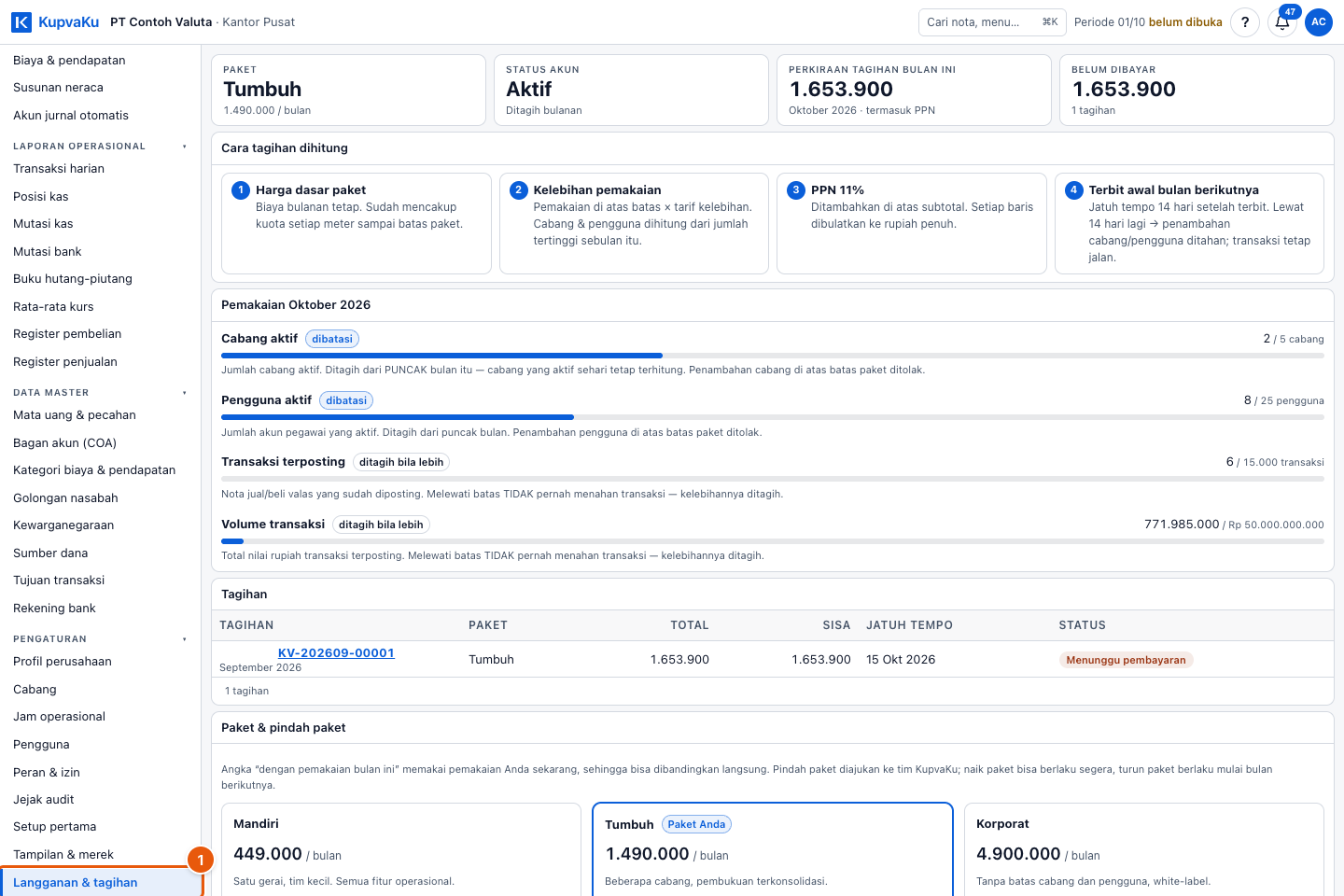The width and height of the screenshot is (1344, 896).
Task: Select the Mandiri plan card
Action: (401, 849)
